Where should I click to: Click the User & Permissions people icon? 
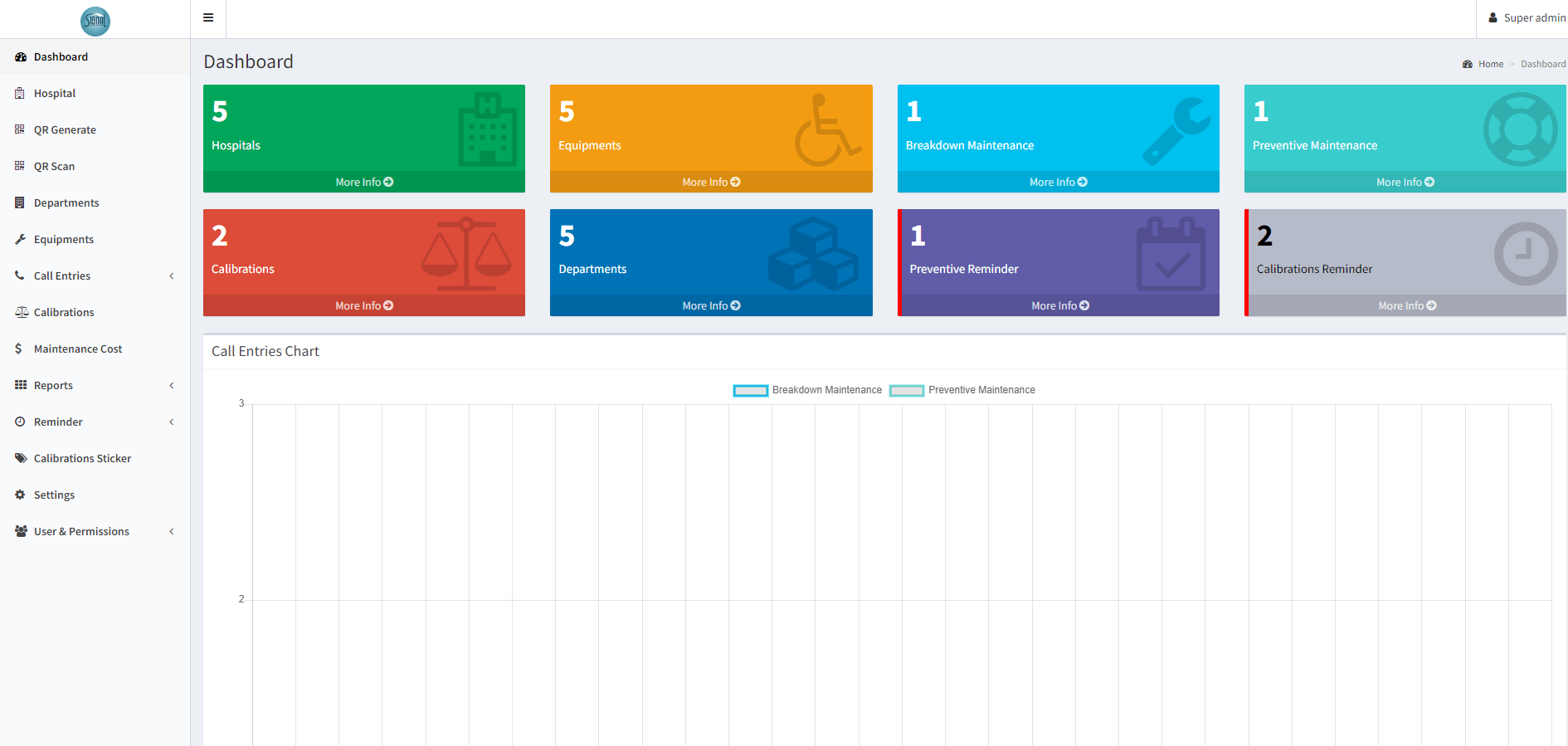pos(22,531)
